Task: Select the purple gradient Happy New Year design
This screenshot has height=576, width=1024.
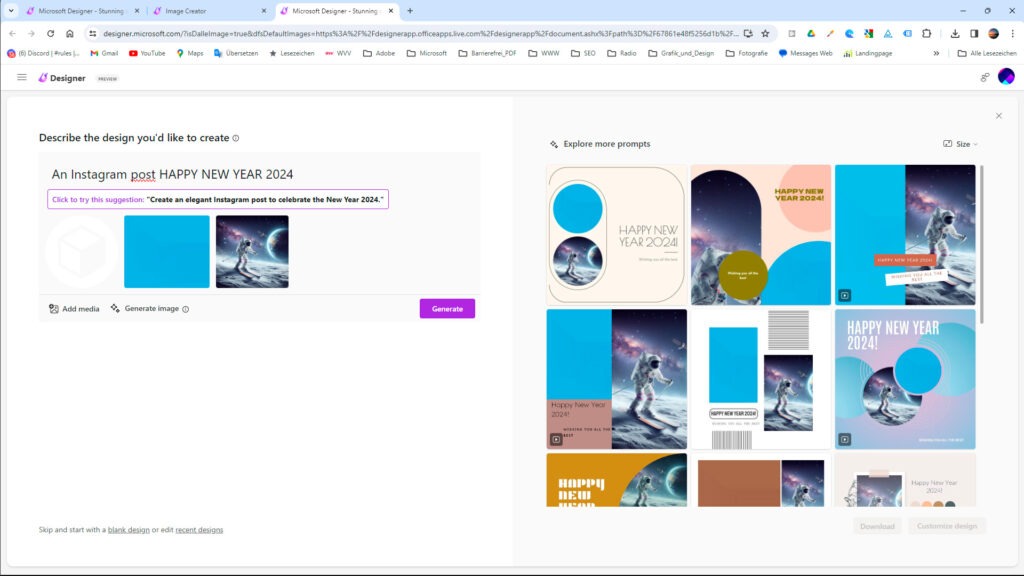Action: tap(905, 379)
